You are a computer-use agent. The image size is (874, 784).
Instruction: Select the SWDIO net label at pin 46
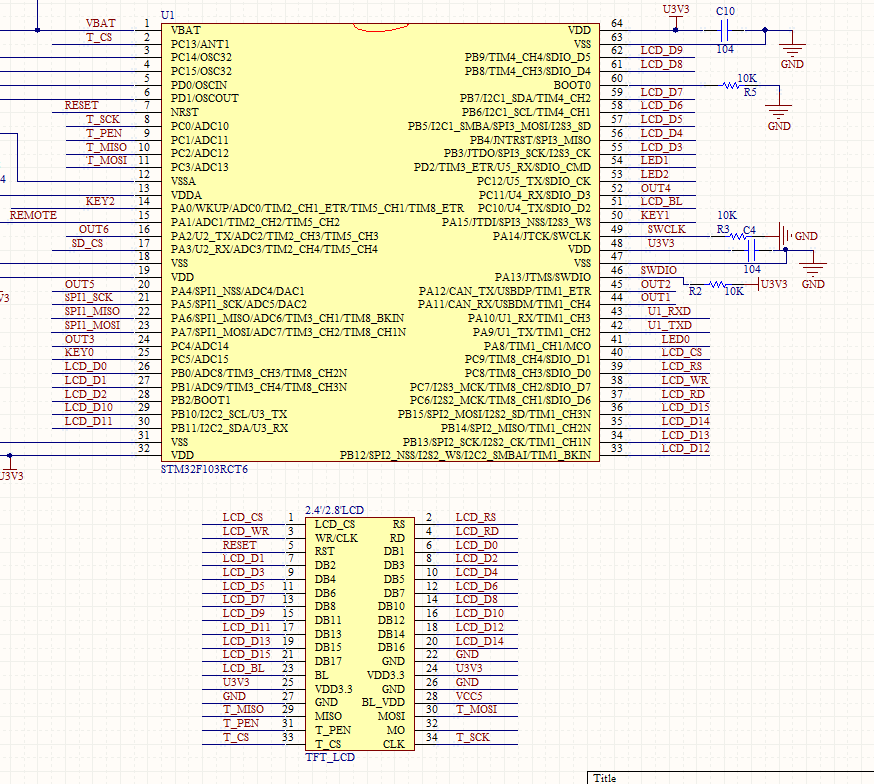click(x=658, y=270)
